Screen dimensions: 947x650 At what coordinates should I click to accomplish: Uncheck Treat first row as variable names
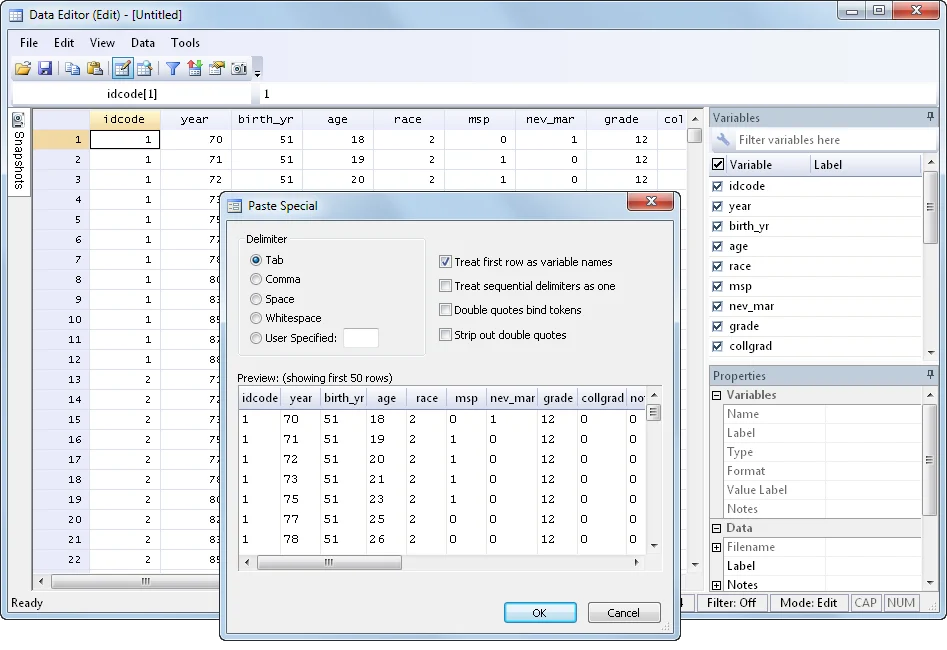(446, 262)
